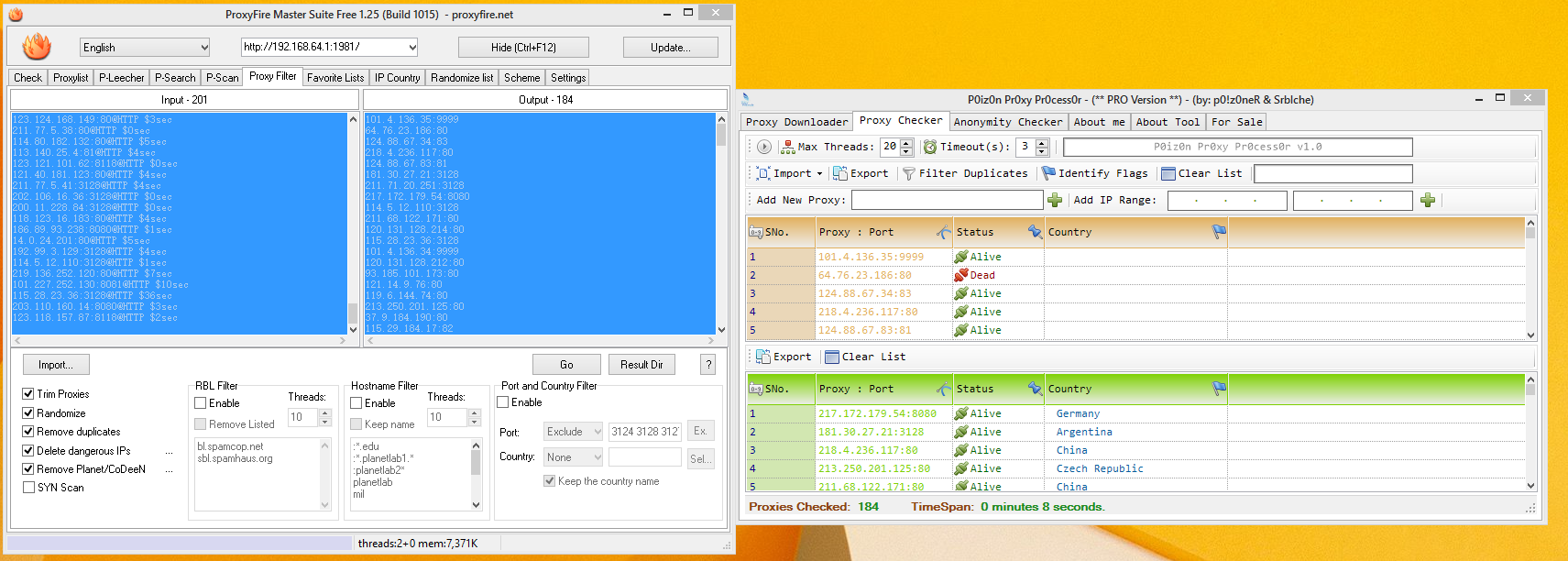Screen dimensions: 1568x561
Task: Click the Max Threads network icon
Action: (787, 147)
